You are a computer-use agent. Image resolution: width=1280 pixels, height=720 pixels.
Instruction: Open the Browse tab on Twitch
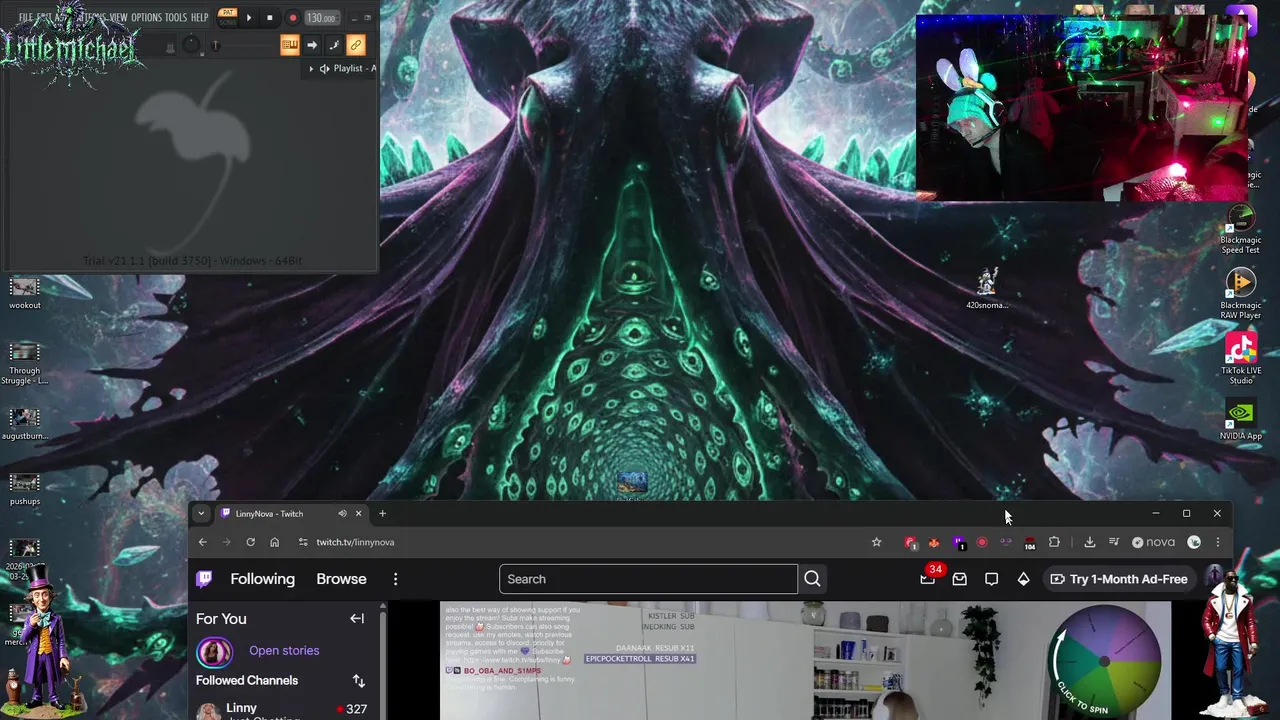click(341, 579)
